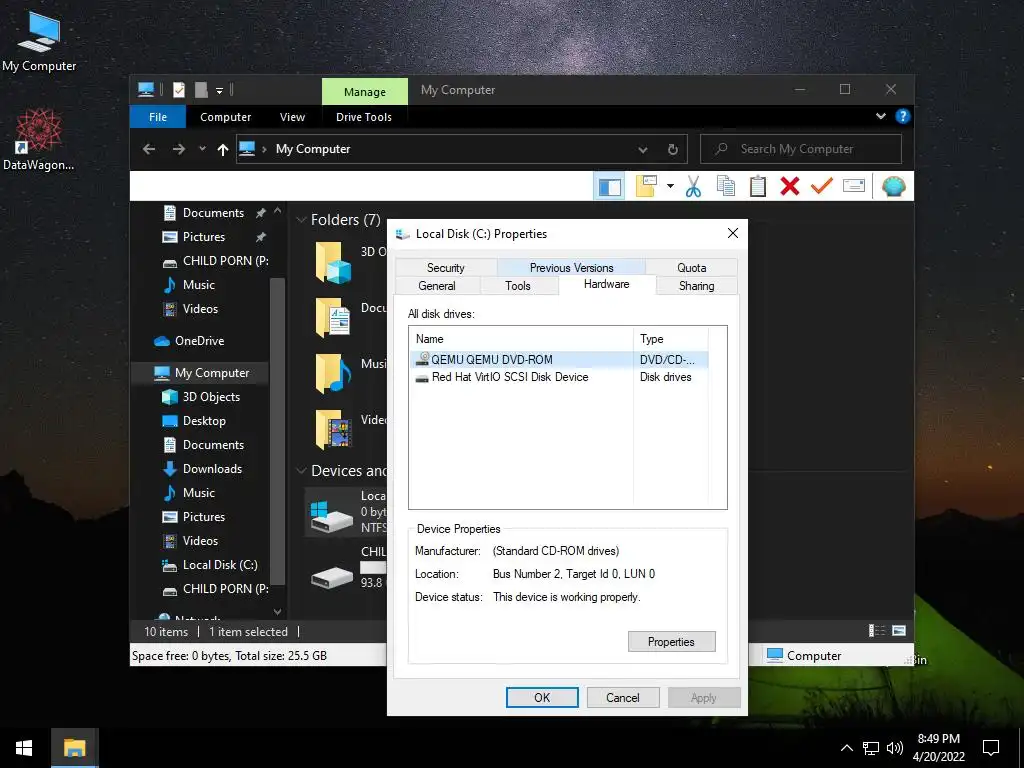The height and width of the screenshot is (768, 1024).
Task: Select 3D Objects in navigation pane
Action: (211, 397)
